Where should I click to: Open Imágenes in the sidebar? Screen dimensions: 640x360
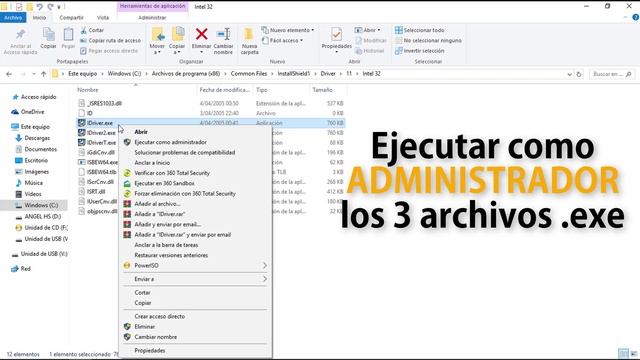[x=36, y=171]
